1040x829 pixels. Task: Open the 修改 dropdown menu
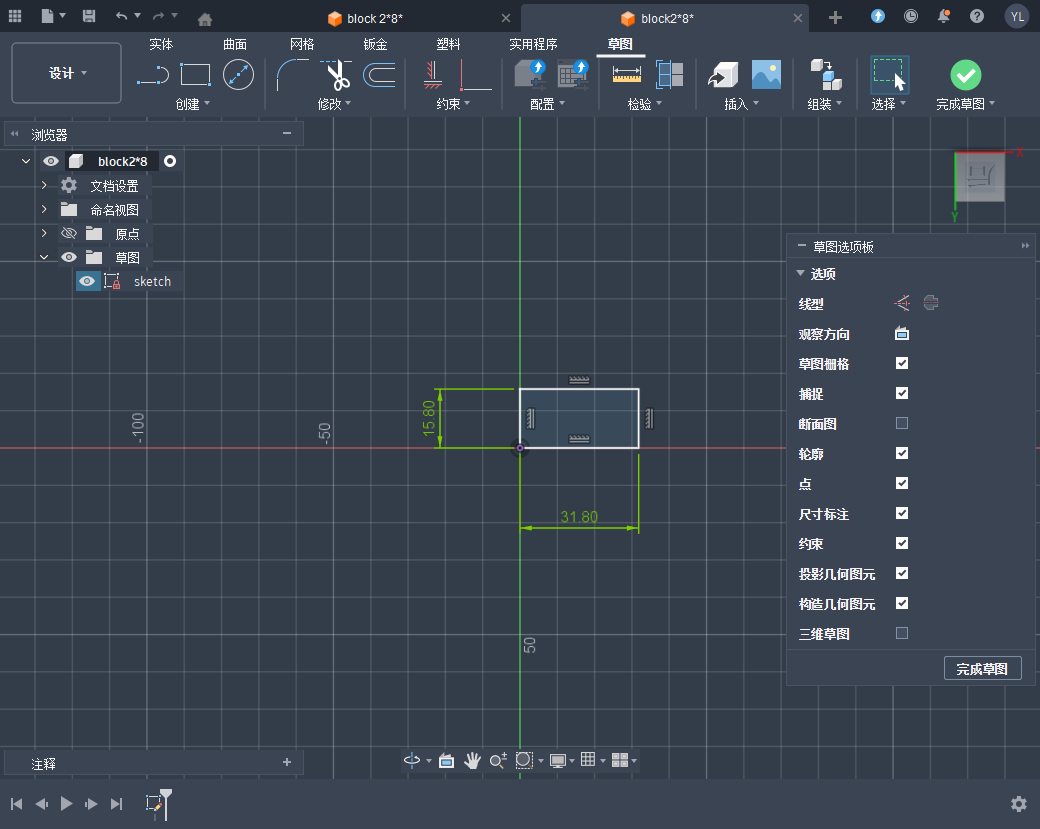(334, 103)
